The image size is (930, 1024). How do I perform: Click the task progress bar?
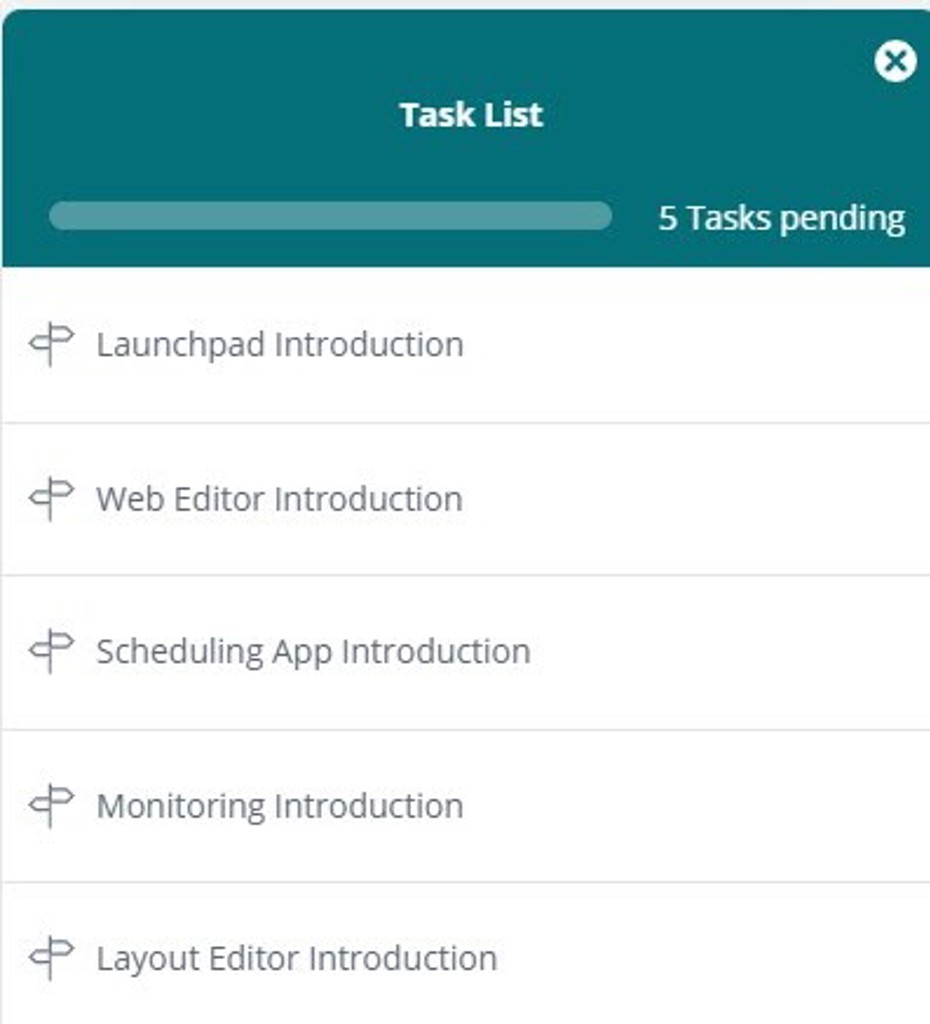330,216
